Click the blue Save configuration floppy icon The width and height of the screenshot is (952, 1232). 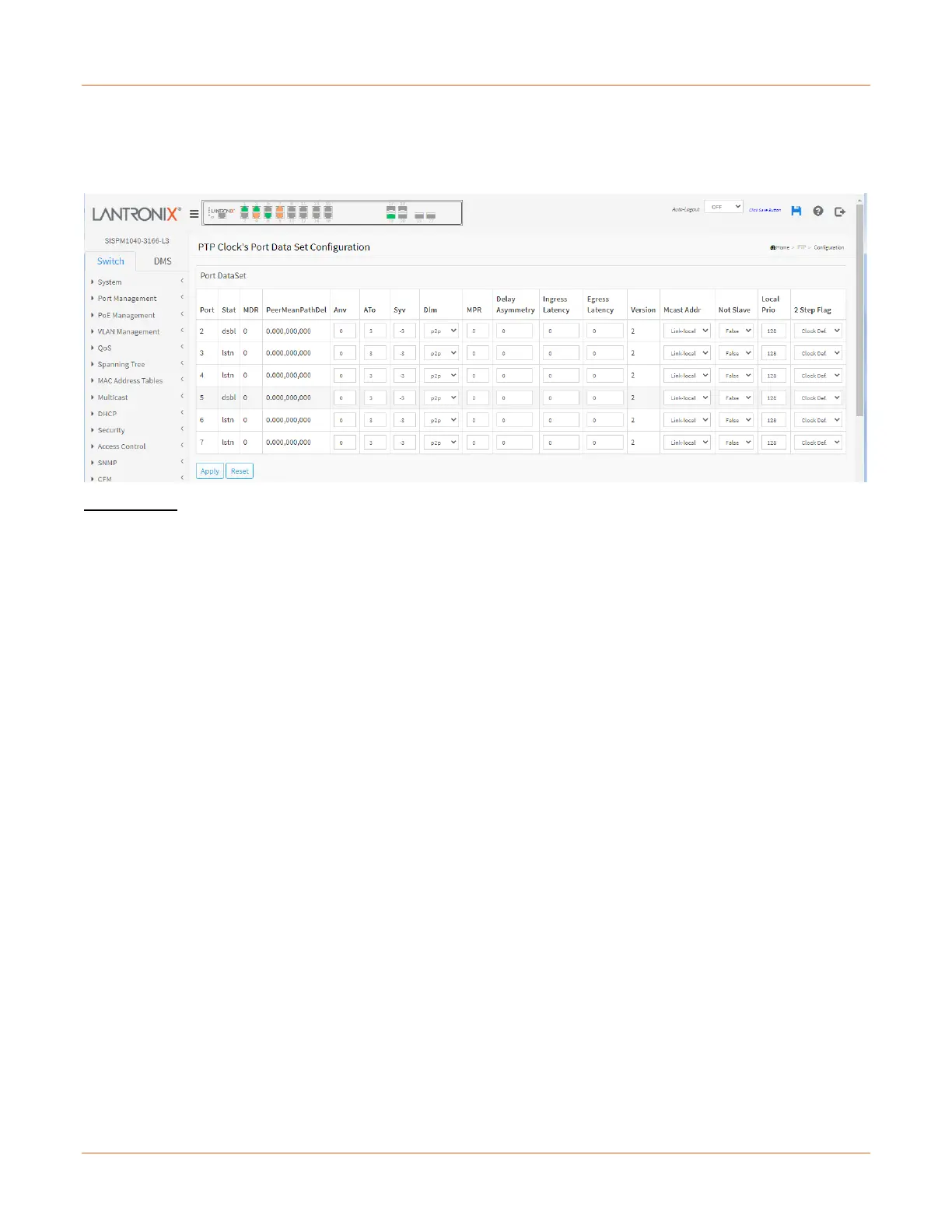point(796,211)
